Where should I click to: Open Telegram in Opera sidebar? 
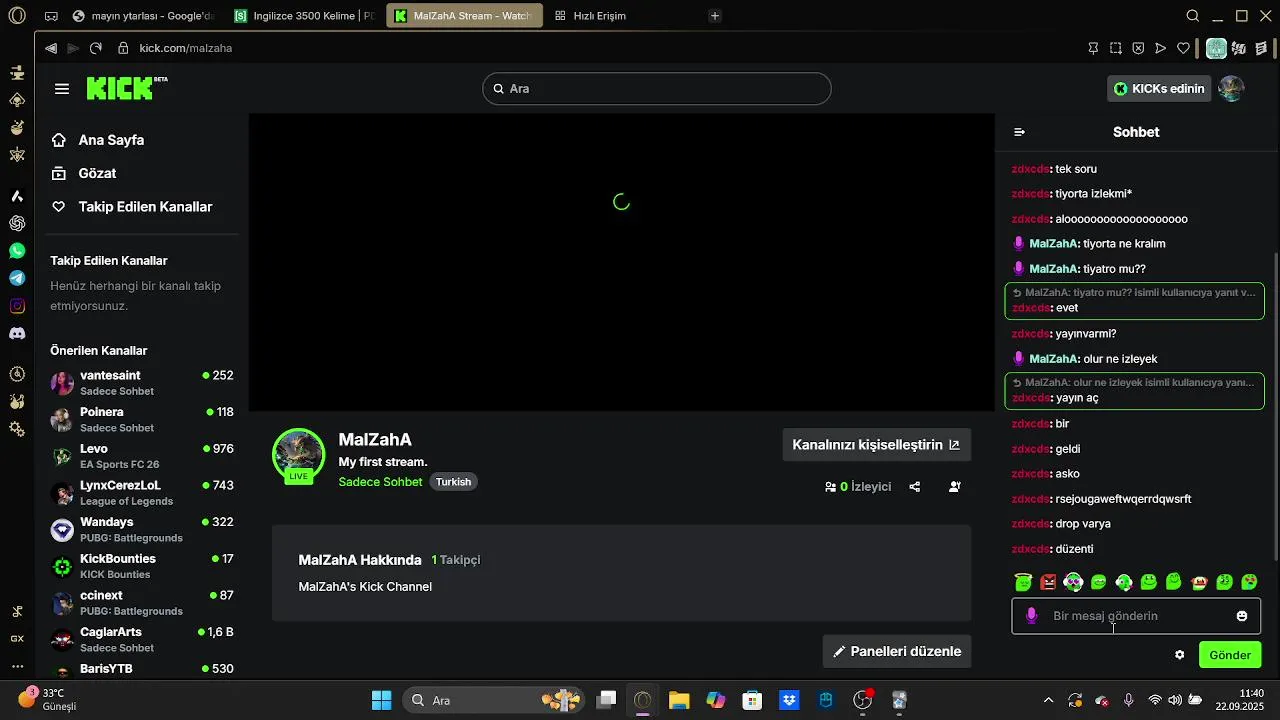17,278
